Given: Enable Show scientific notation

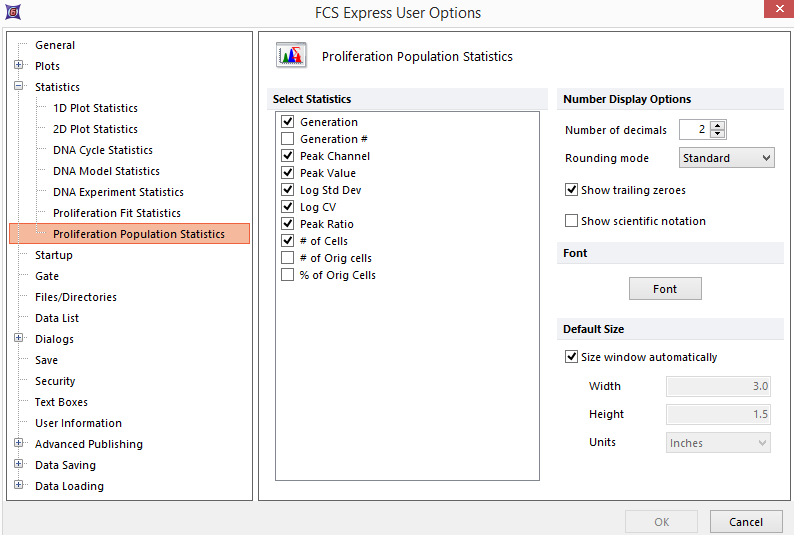Looking at the screenshot, I should 572,221.
